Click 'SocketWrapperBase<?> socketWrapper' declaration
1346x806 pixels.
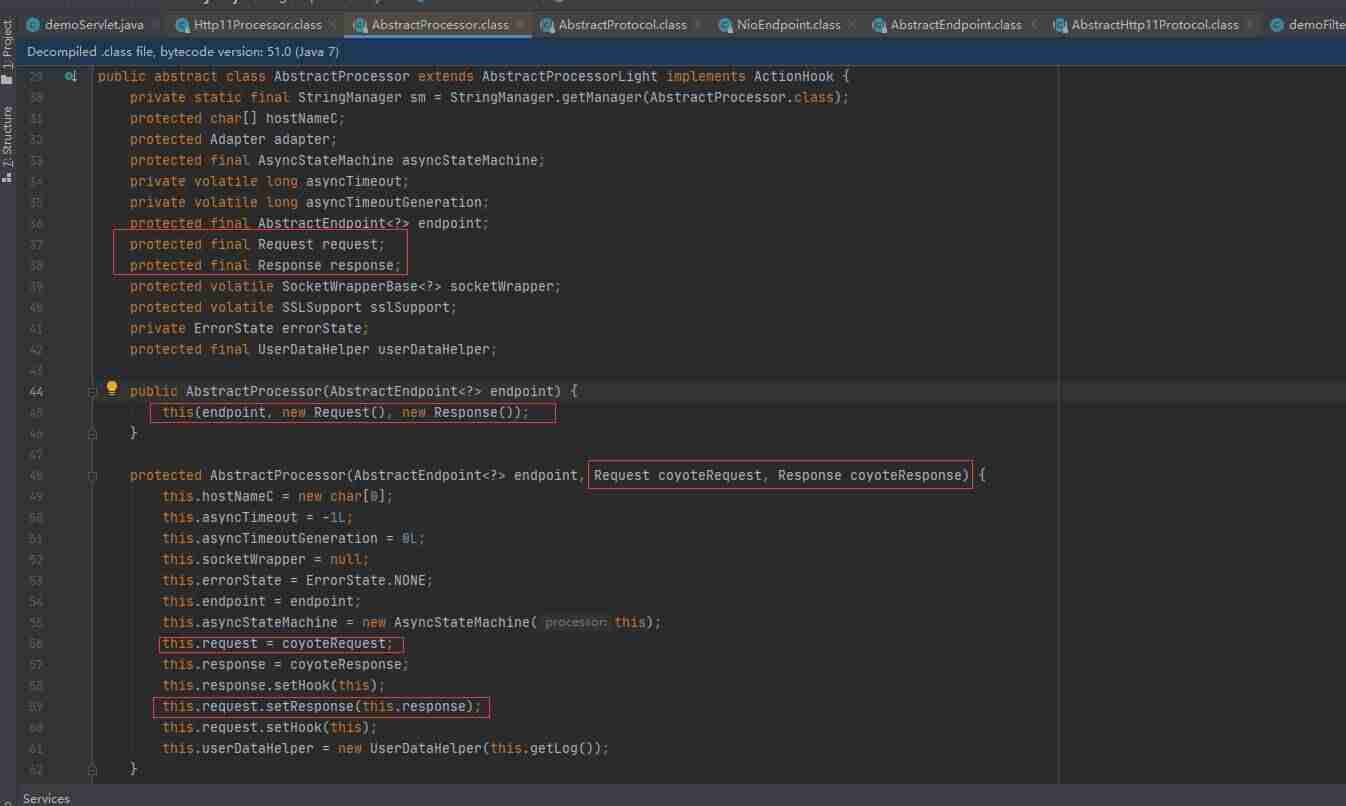click(421, 286)
